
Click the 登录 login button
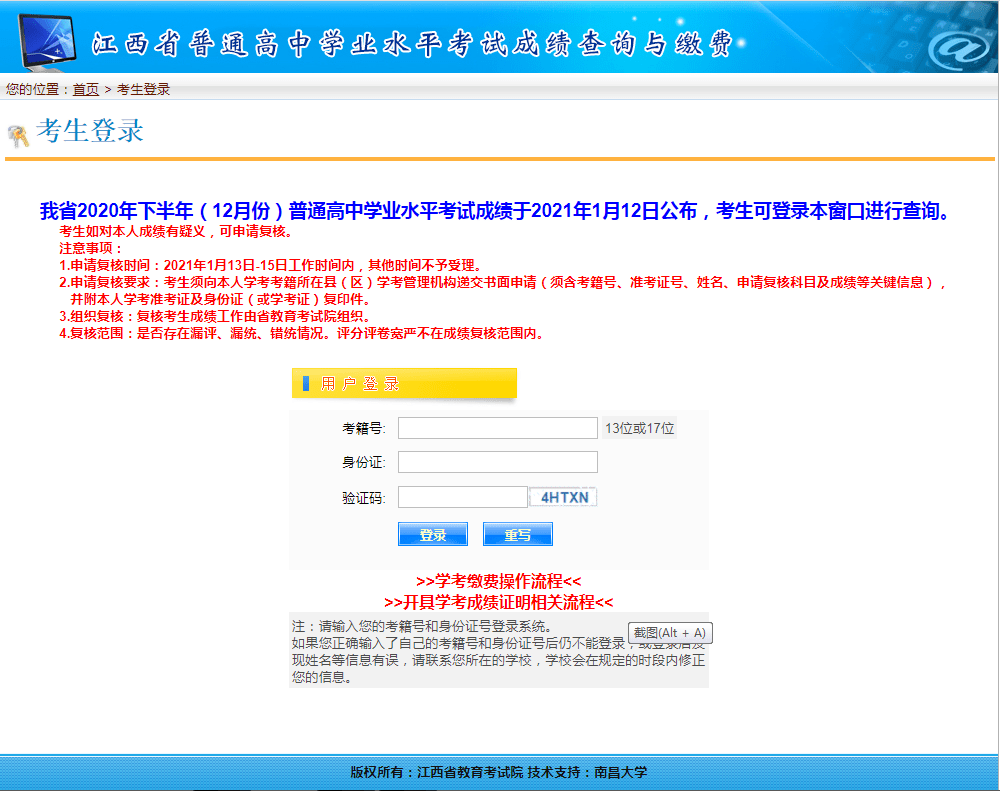pos(432,533)
